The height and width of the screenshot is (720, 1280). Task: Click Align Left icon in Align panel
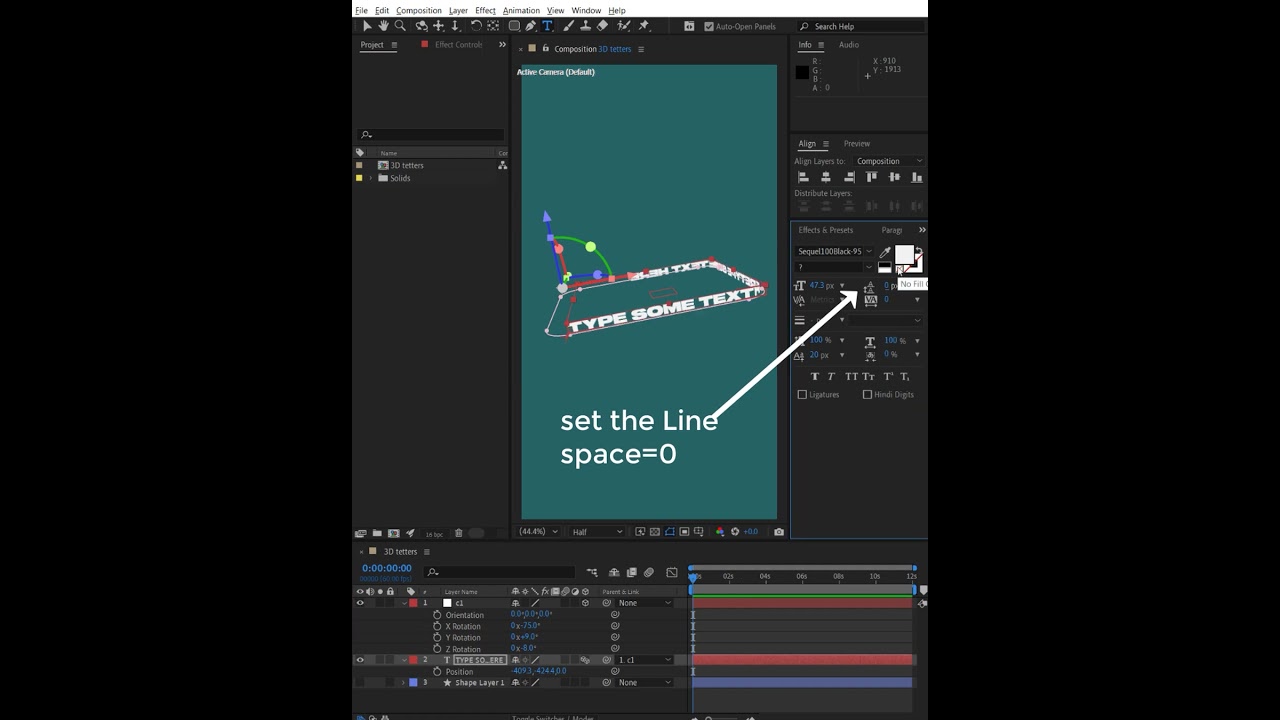tap(803, 177)
